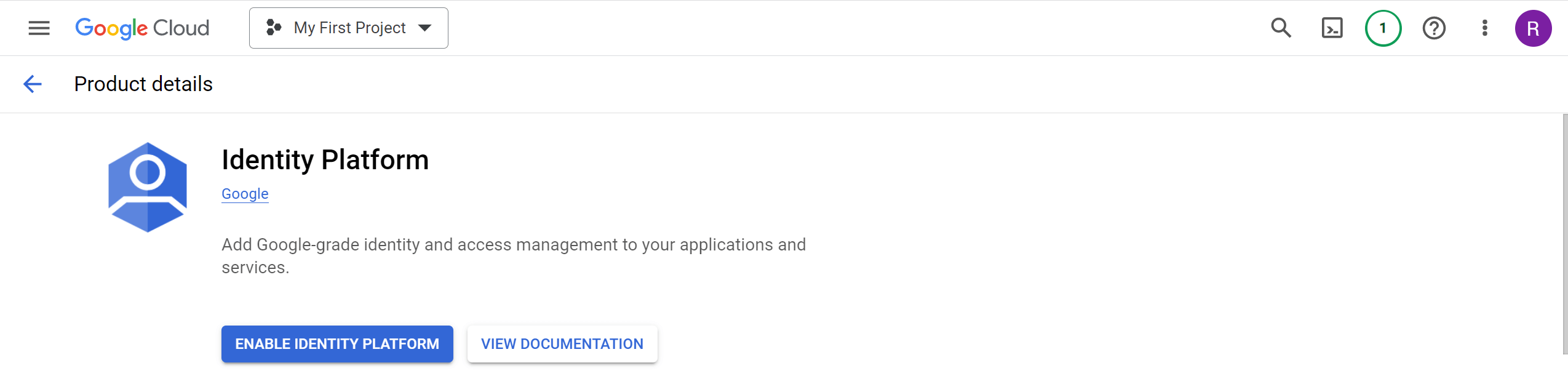Open the project switcher grid icon

pyautogui.click(x=273, y=28)
